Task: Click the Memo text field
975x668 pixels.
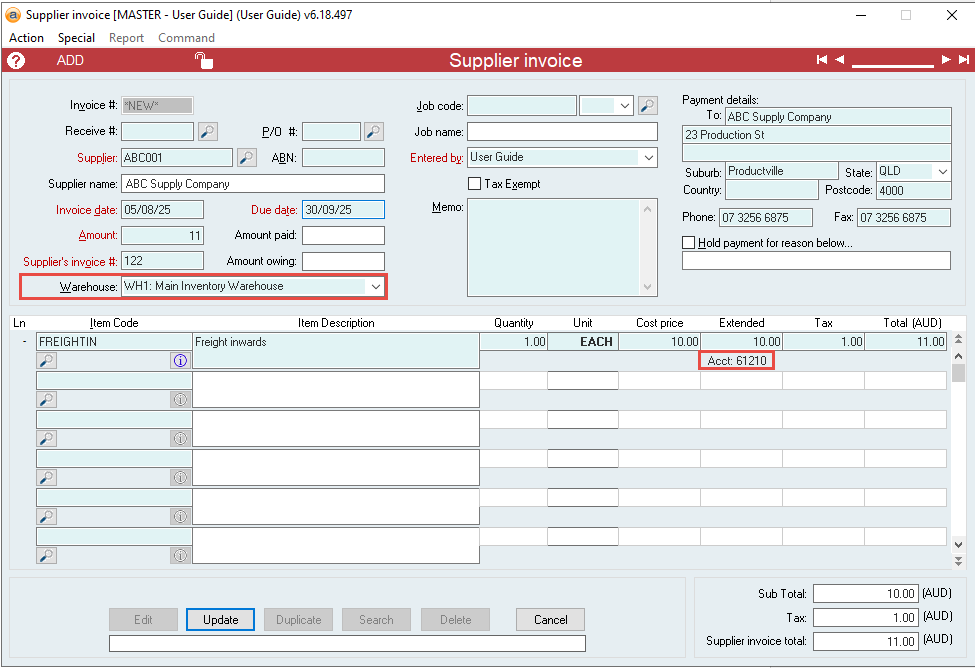Action: coord(552,247)
